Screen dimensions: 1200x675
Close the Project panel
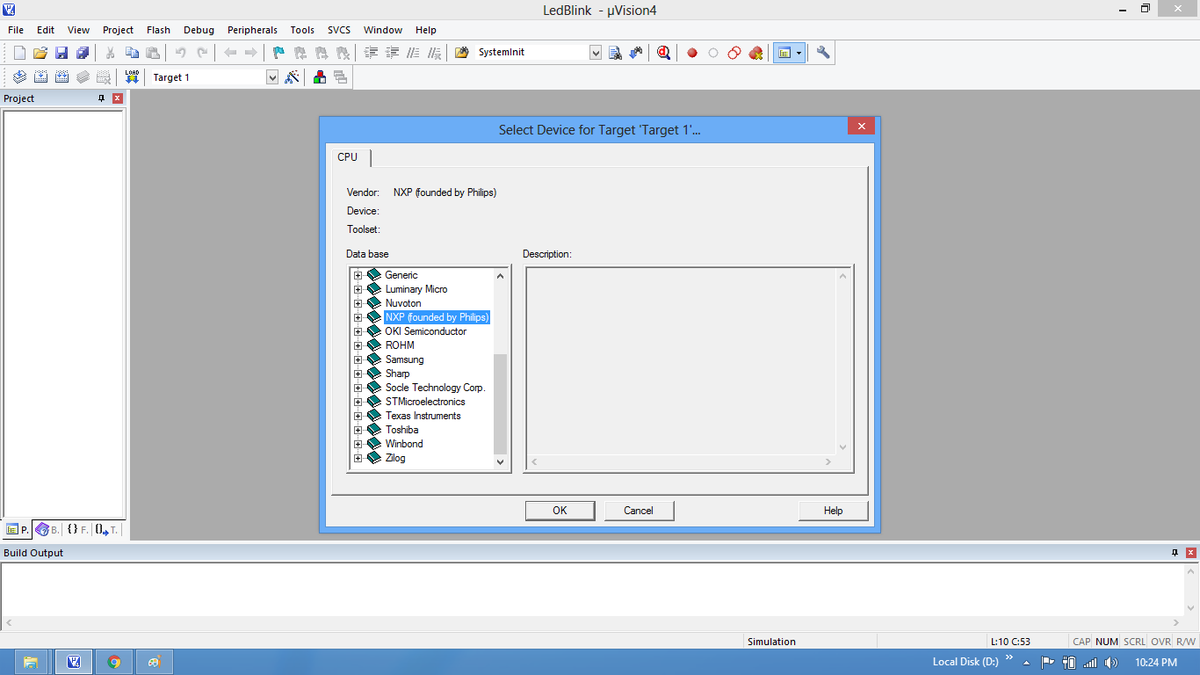pos(117,98)
